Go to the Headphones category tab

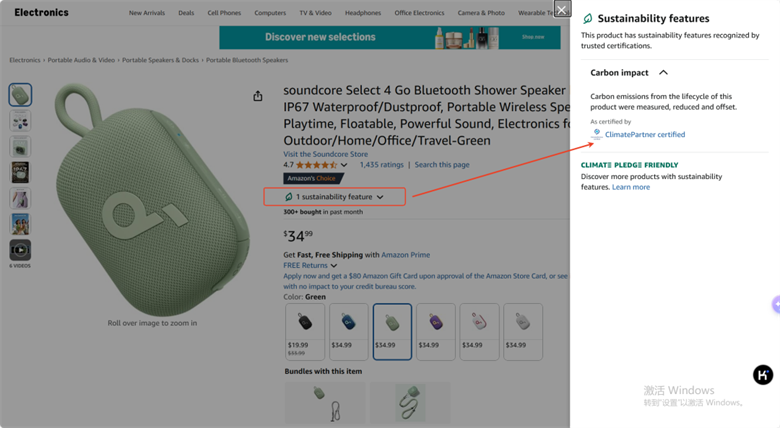[x=363, y=13]
